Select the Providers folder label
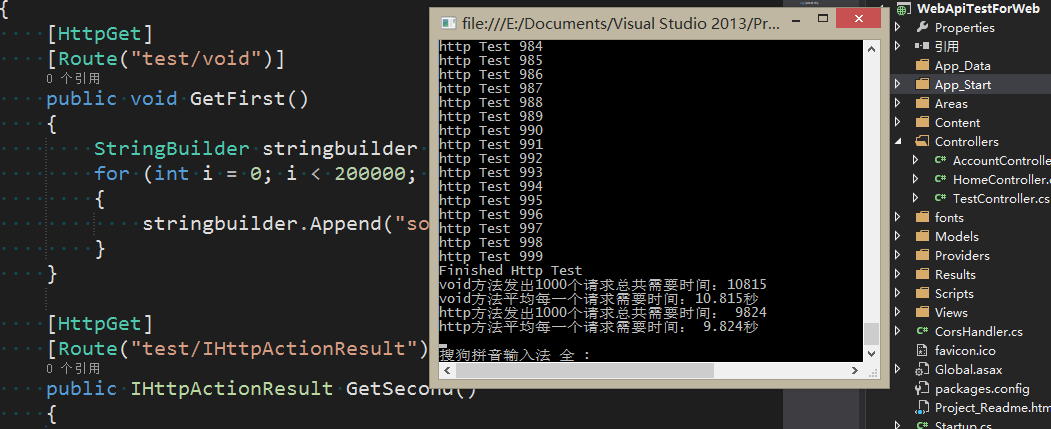 tap(962, 255)
